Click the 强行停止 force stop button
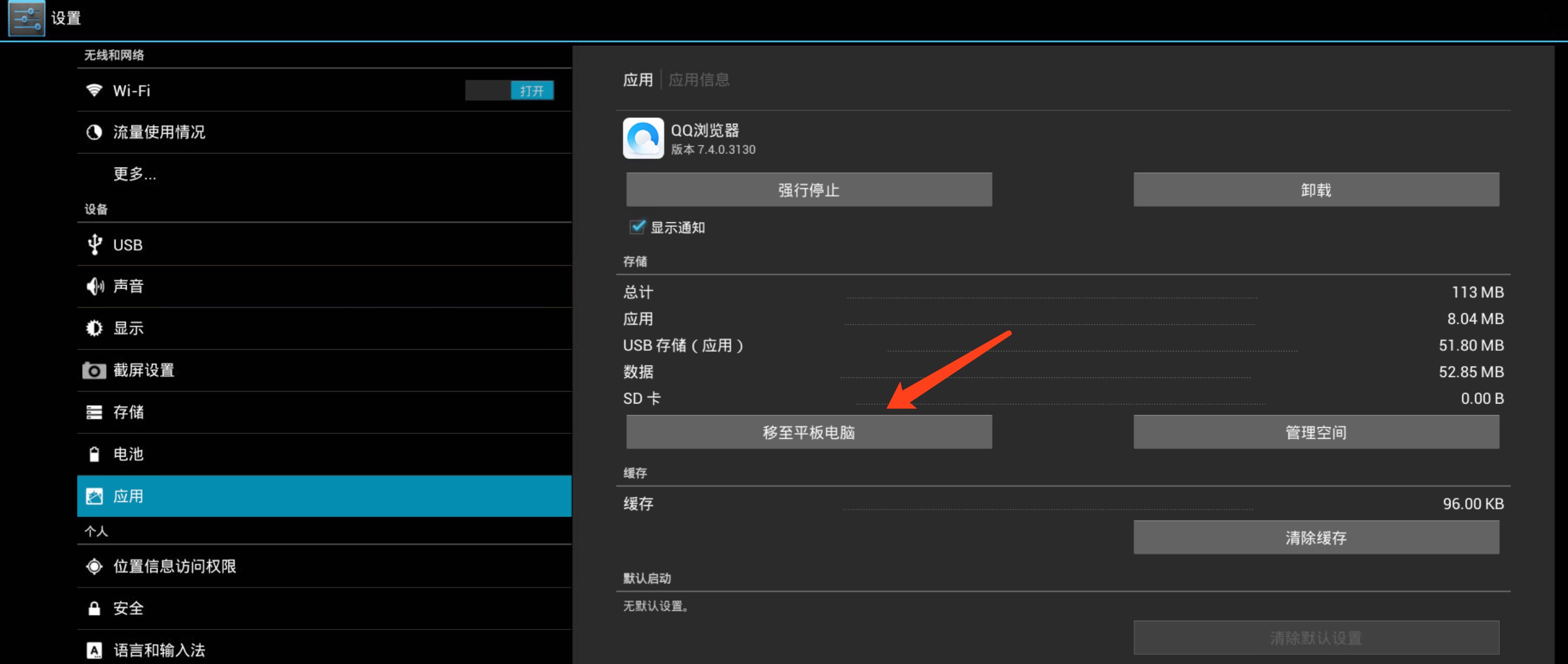Image resolution: width=1568 pixels, height=664 pixels. click(809, 189)
